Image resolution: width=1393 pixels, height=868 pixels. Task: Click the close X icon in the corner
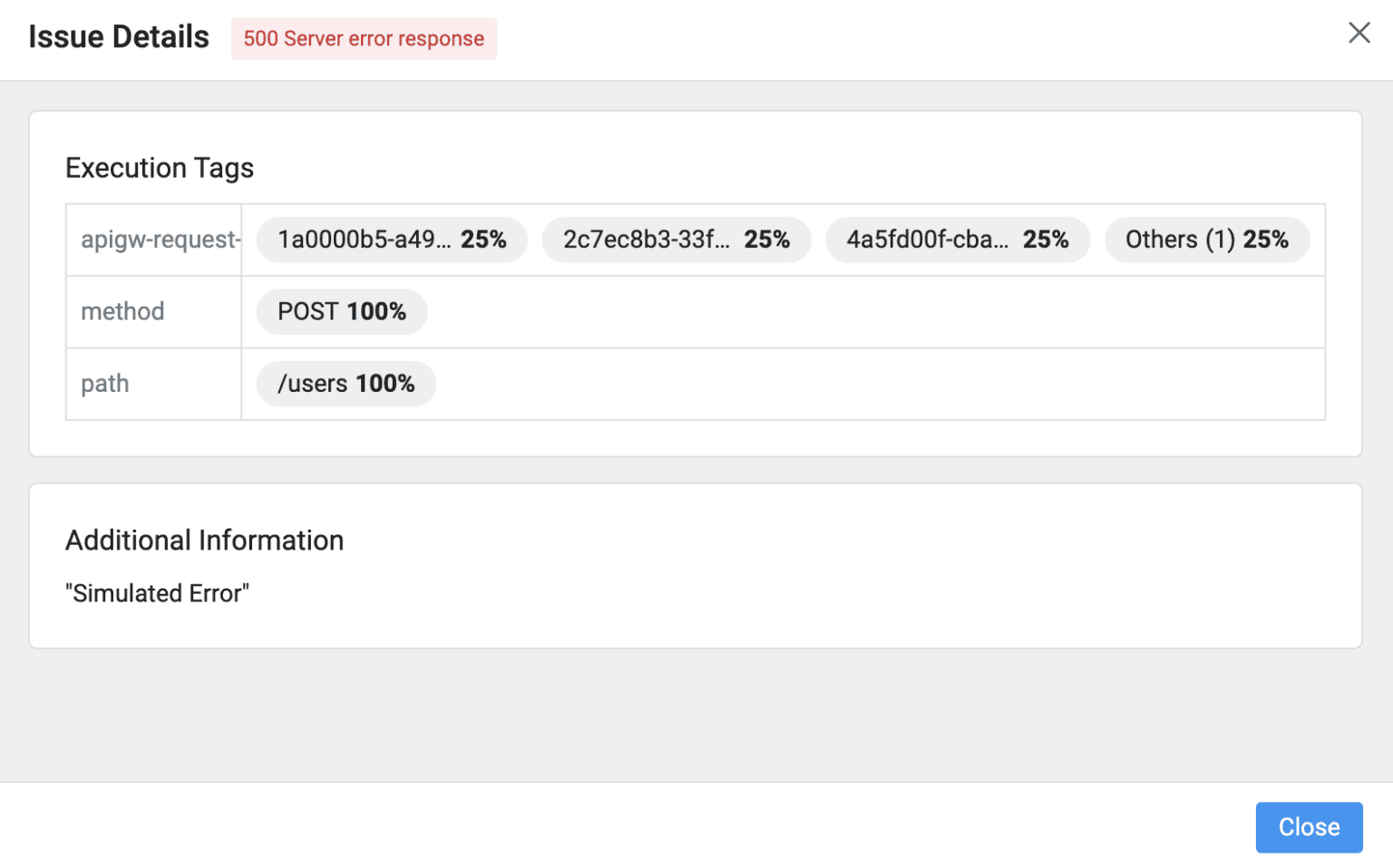1359,33
